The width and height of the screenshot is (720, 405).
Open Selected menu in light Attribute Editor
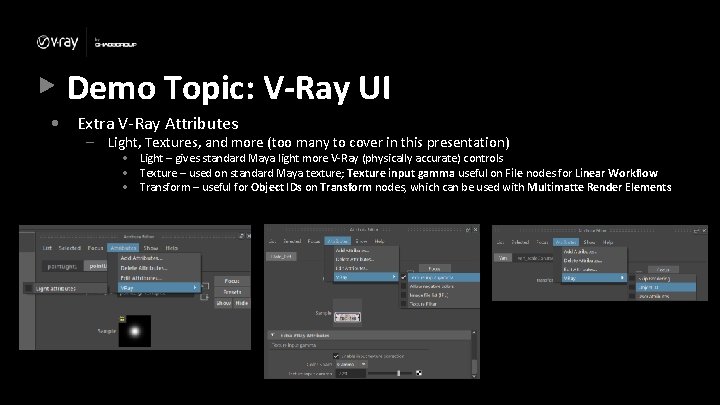69,248
